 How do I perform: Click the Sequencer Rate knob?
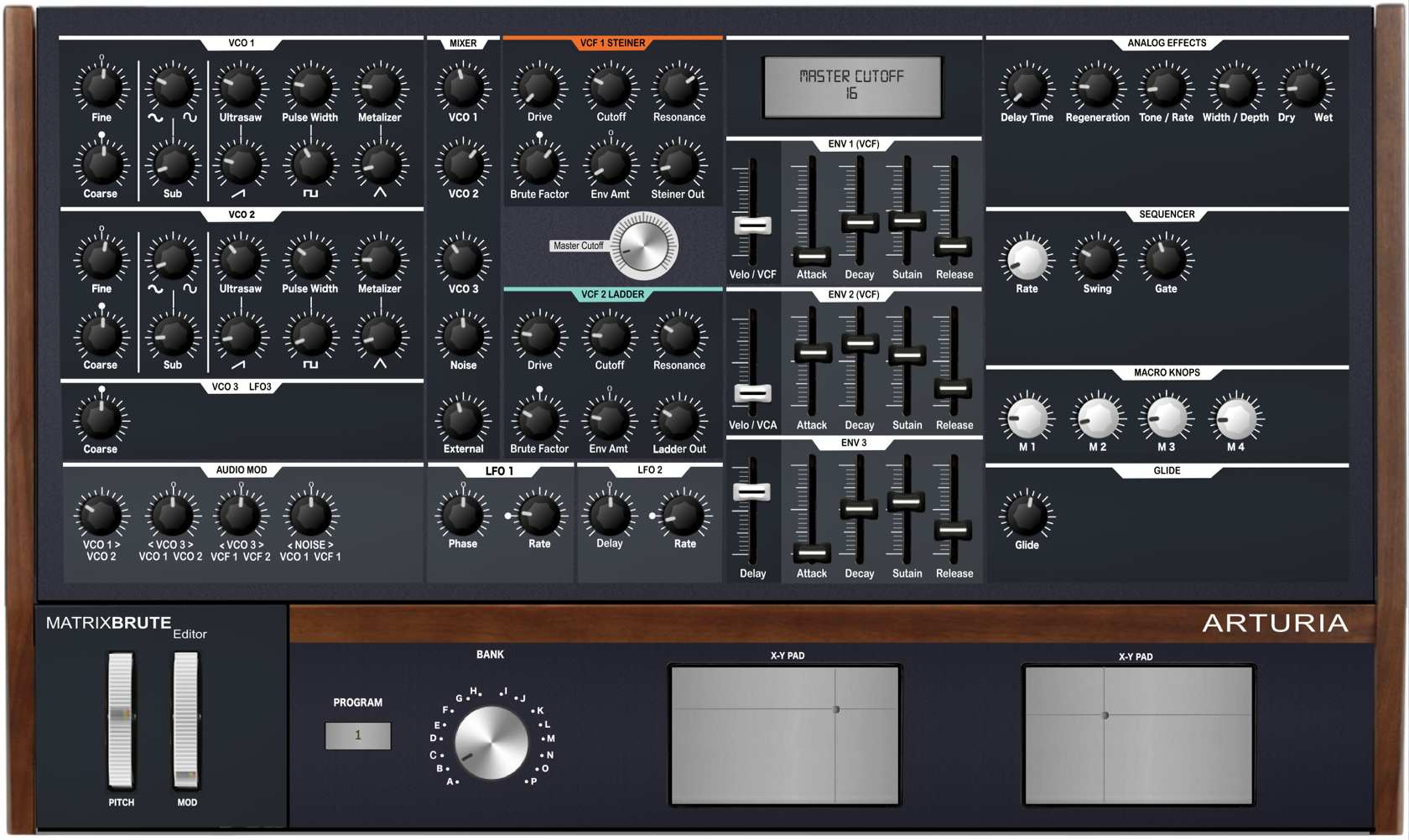1027,258
